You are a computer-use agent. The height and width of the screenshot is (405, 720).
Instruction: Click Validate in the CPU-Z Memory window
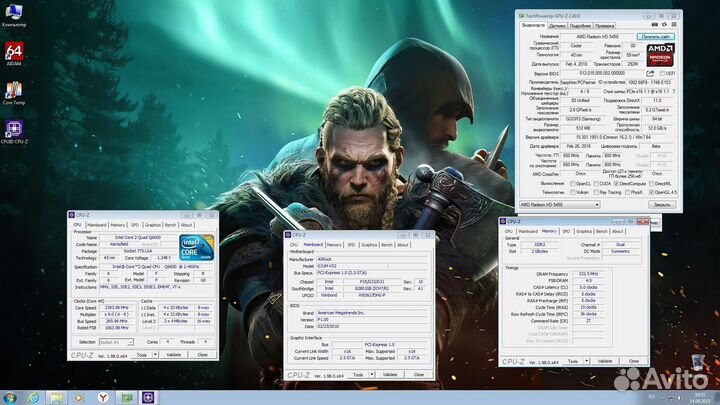[x=605, y=361]
